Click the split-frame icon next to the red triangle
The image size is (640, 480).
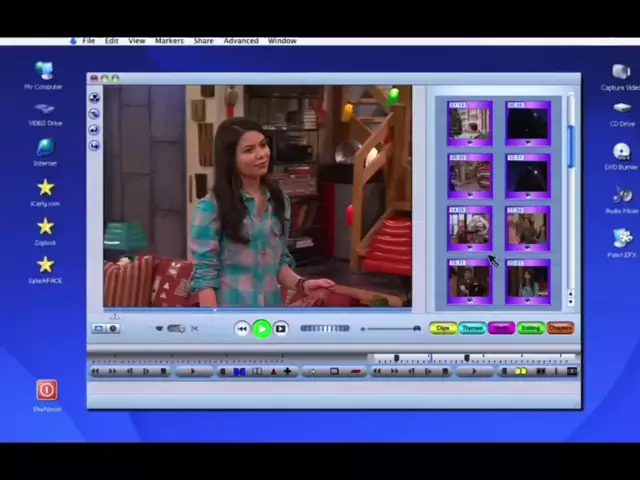[257, 371]
